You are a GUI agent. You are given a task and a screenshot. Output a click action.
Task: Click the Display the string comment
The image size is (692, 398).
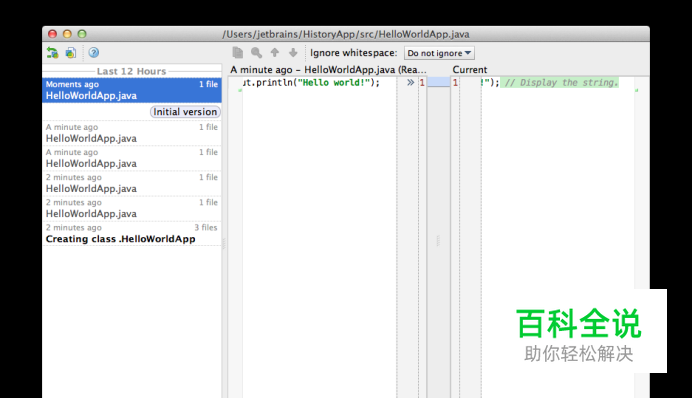(561, 83)
